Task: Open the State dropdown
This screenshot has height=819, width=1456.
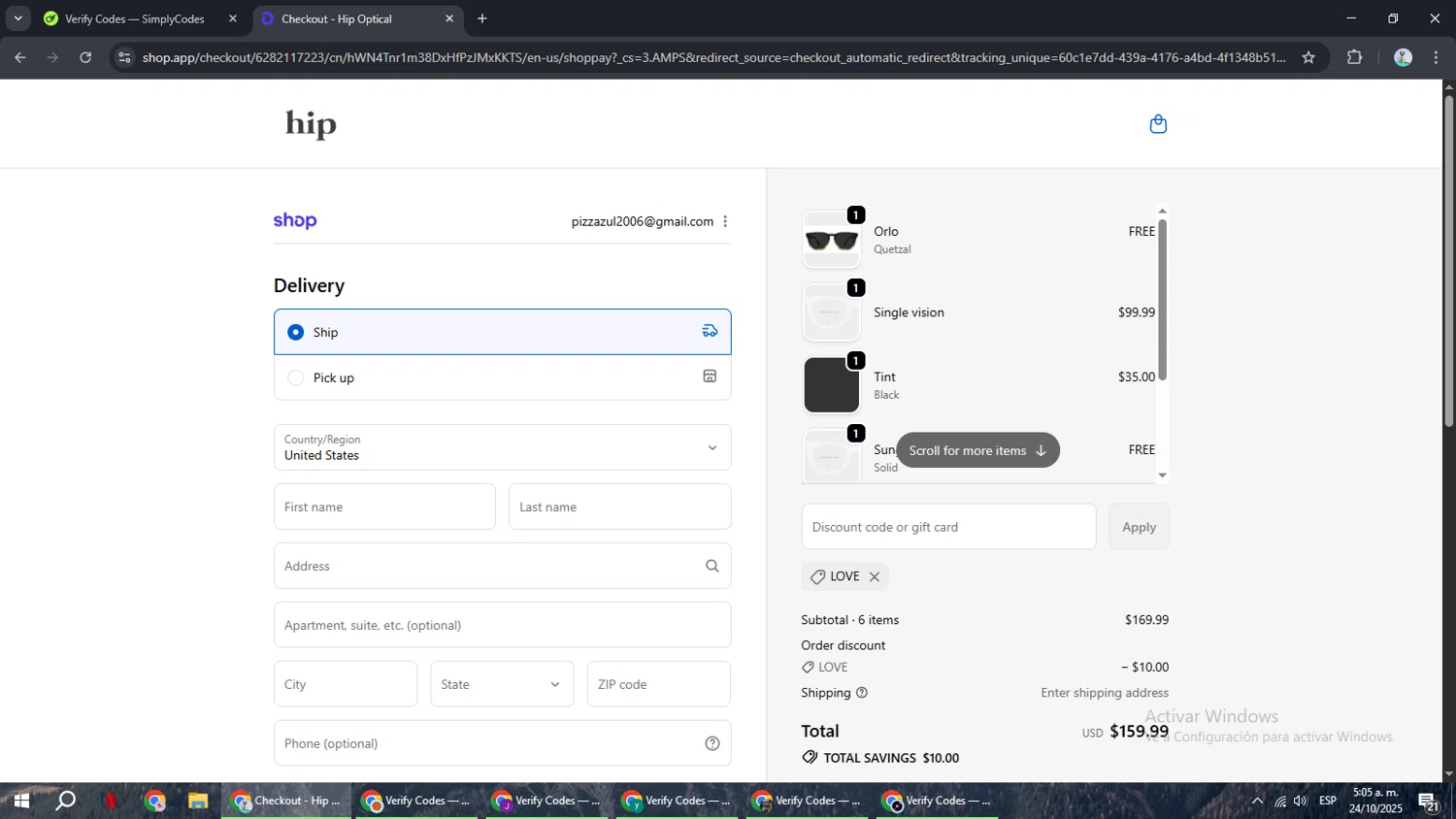Action: (x=502, y=684)
